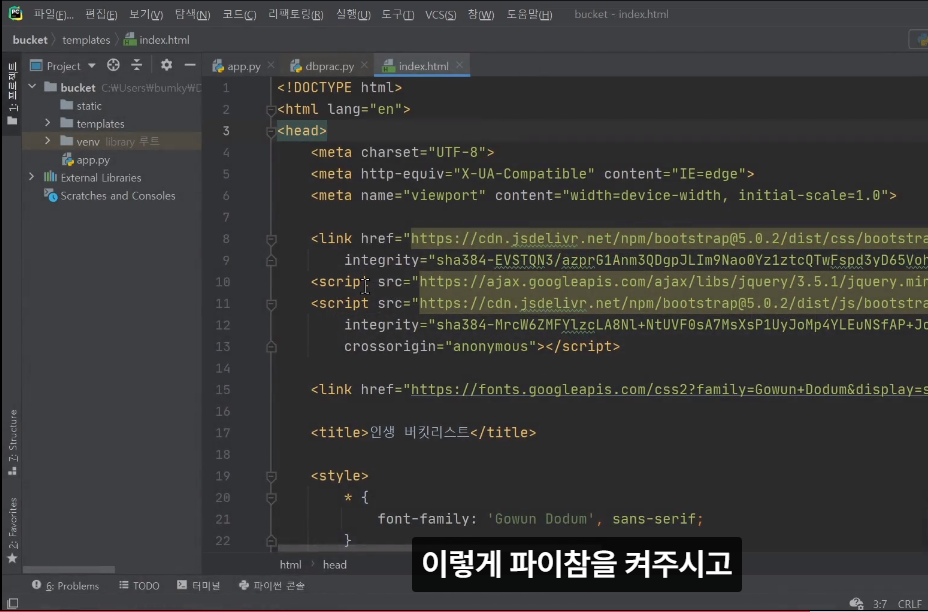Image resolution: width=928 pixels, height=612 pixels.
Task: Click templates in the breadcrumb path
Action: click(86, 40)
